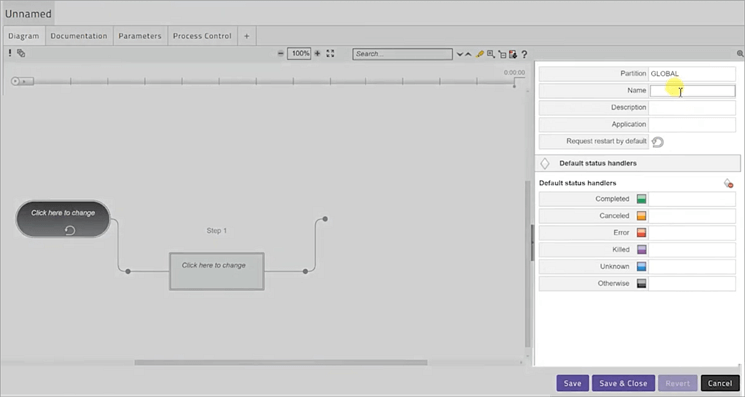The image size is (745, 397).
Task: Zoom out with the minus icon
Action: [x=280, y=54]
